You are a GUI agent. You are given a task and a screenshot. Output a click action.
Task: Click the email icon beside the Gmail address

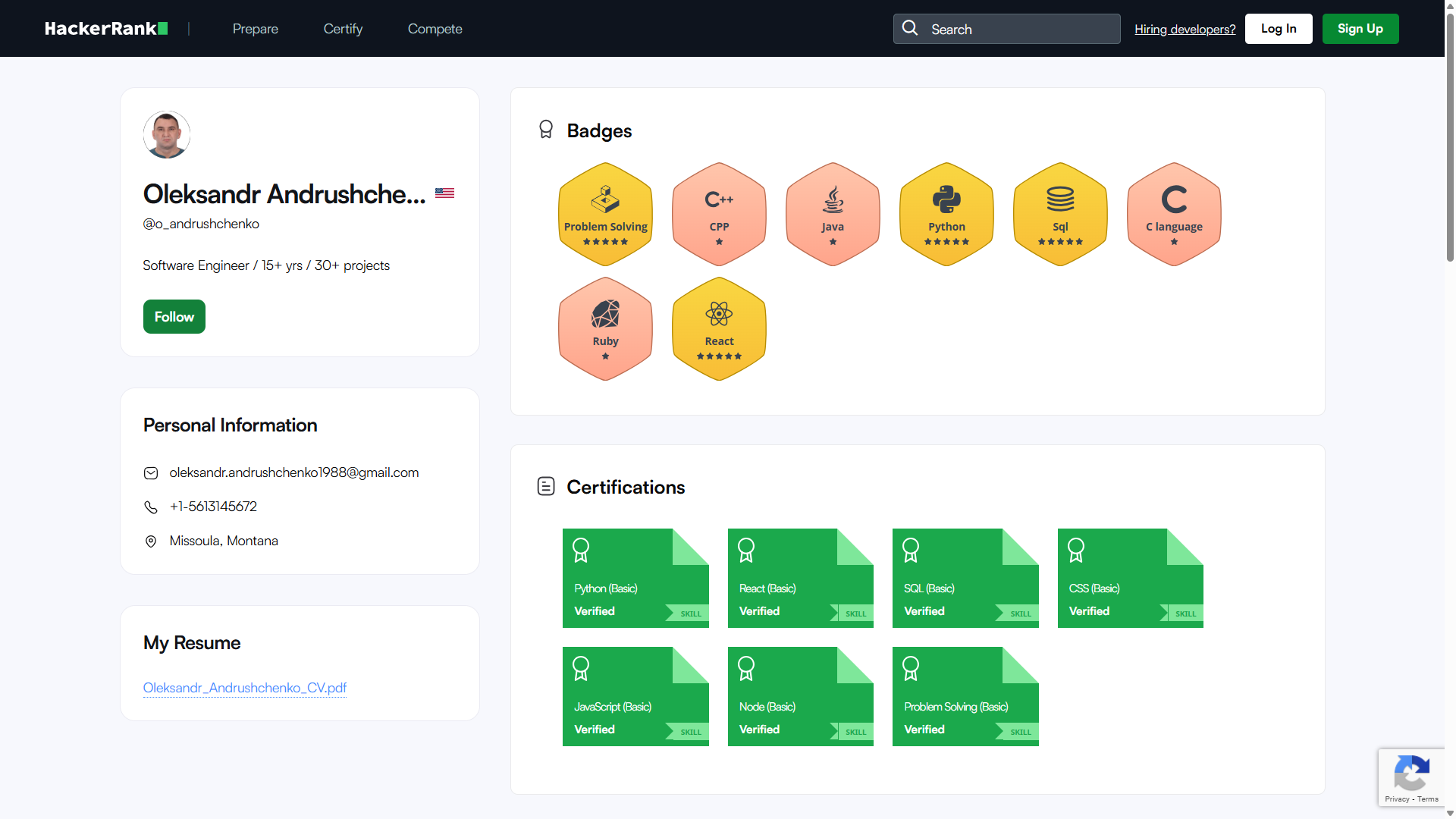click(x=151, y=472)
